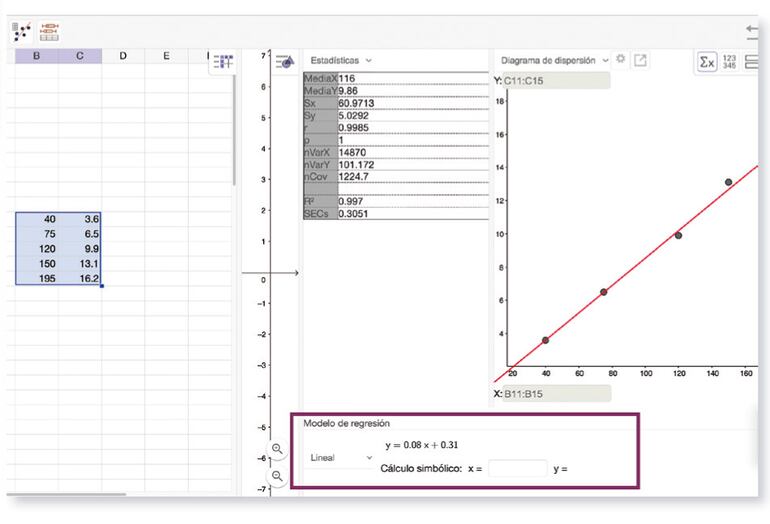
Task: Select the cell containing 75
Action: (37, 234)
